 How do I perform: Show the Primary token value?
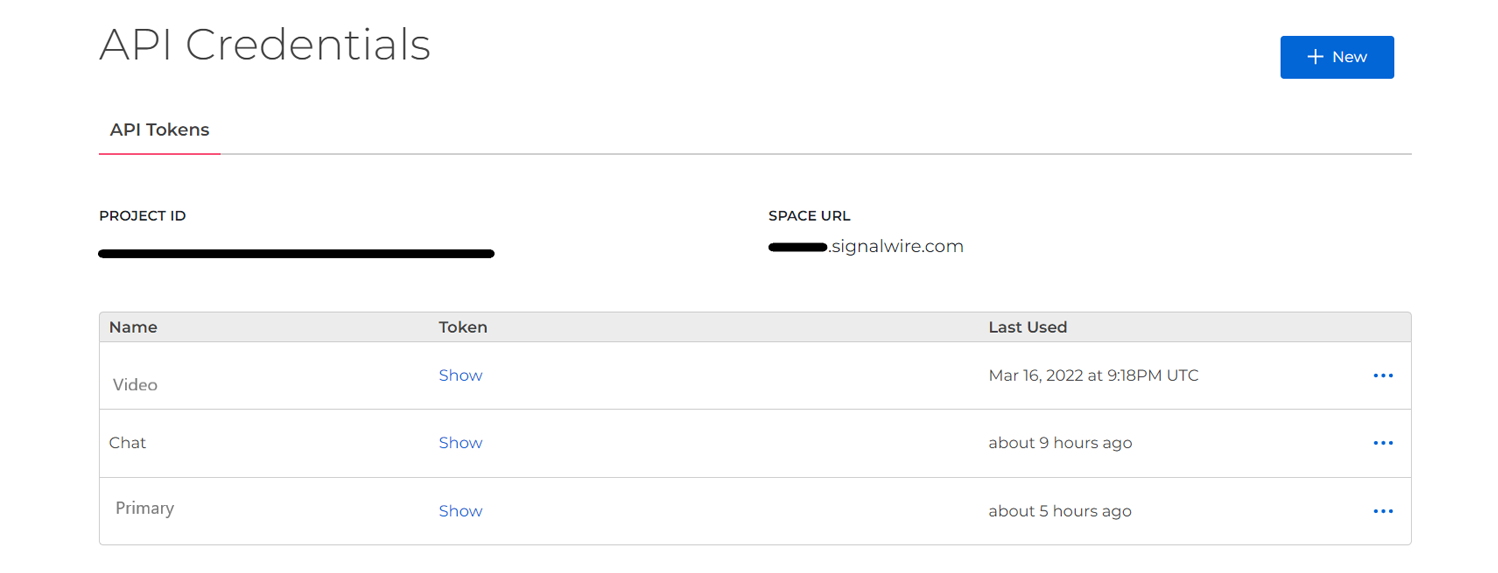(x=460, y=511)
